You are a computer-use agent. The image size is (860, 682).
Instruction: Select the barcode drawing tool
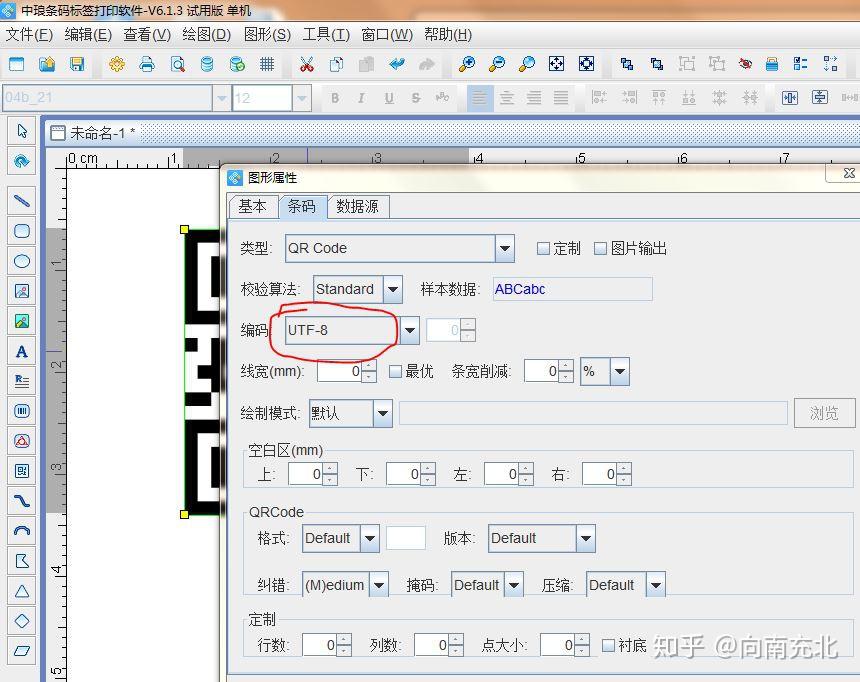(x=22, y=411)
